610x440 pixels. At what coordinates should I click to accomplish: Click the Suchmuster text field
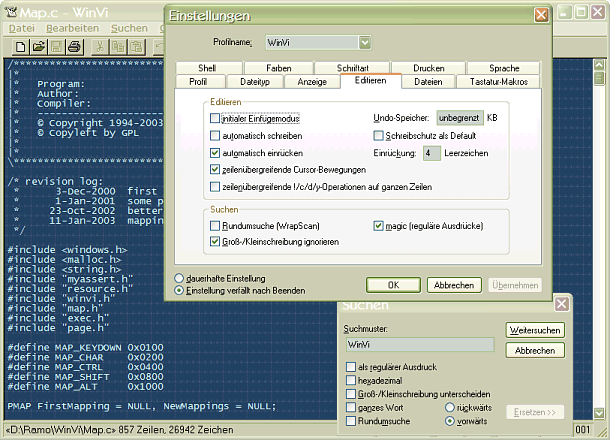(x=420, y=345)
